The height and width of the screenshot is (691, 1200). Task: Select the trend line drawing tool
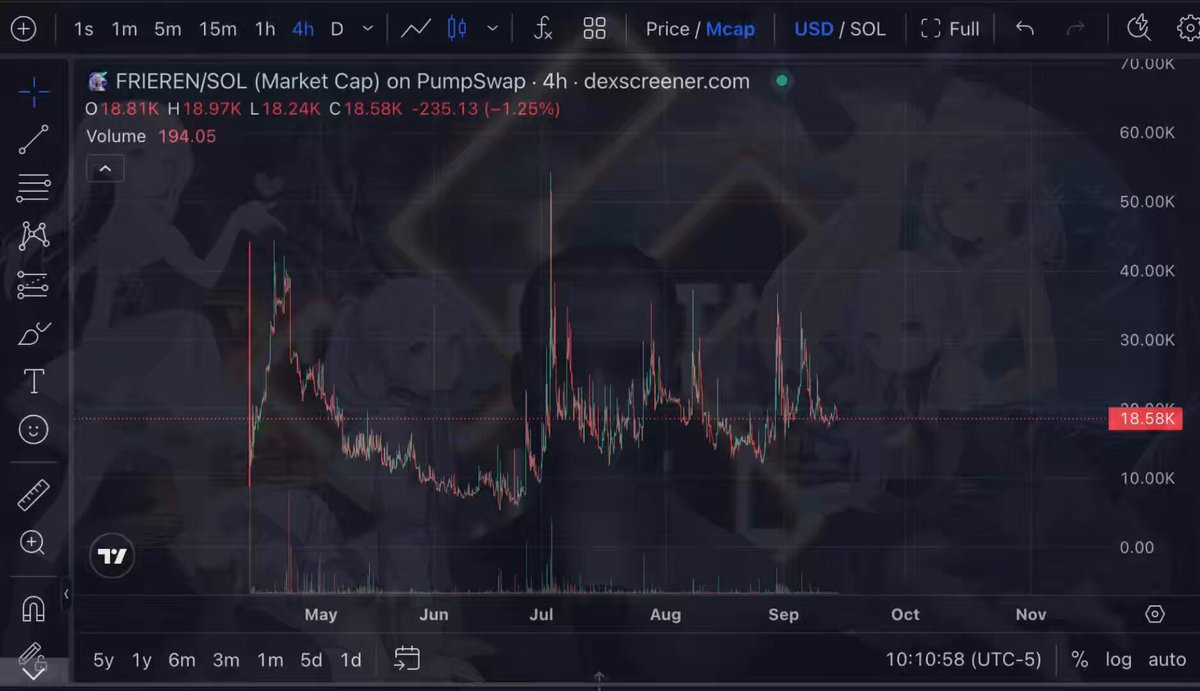[x=33, y=140]
